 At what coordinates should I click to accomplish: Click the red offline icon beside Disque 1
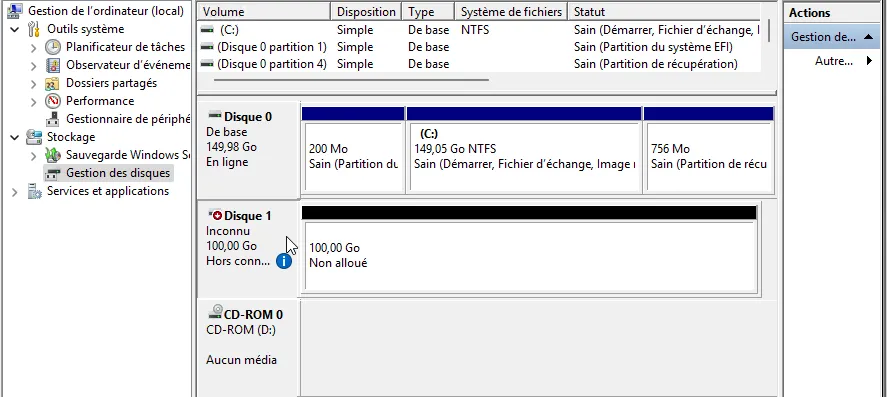click(x=216, y=215)
